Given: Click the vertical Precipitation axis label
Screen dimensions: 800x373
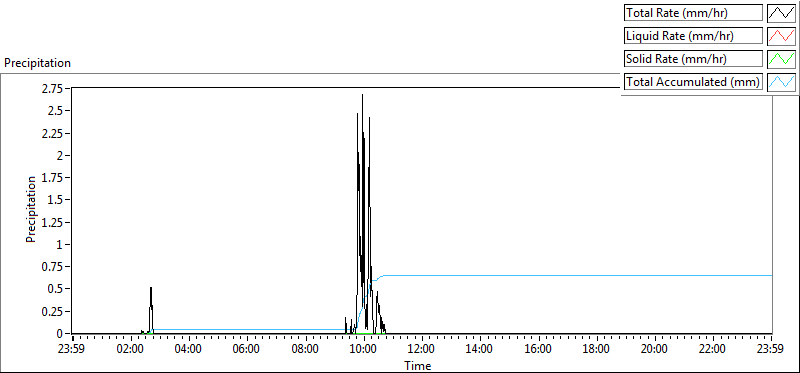Looking at the screenshot, I should pos(31,209).
